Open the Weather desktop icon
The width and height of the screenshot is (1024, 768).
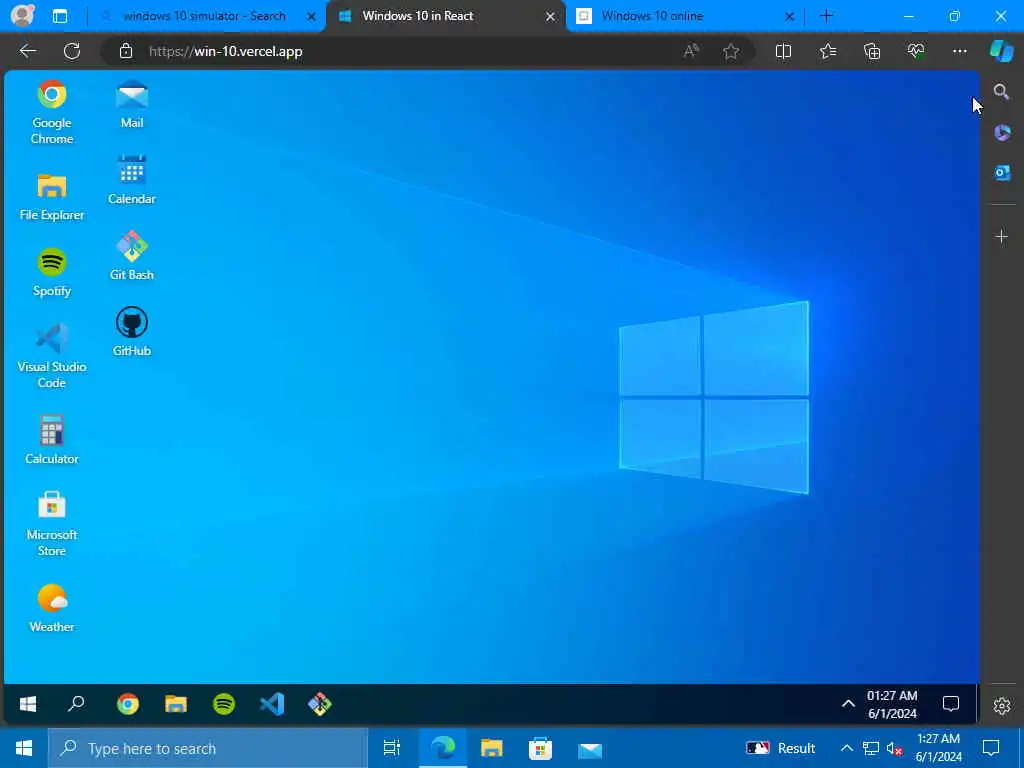pyautogui.click(x=52, y=608)
